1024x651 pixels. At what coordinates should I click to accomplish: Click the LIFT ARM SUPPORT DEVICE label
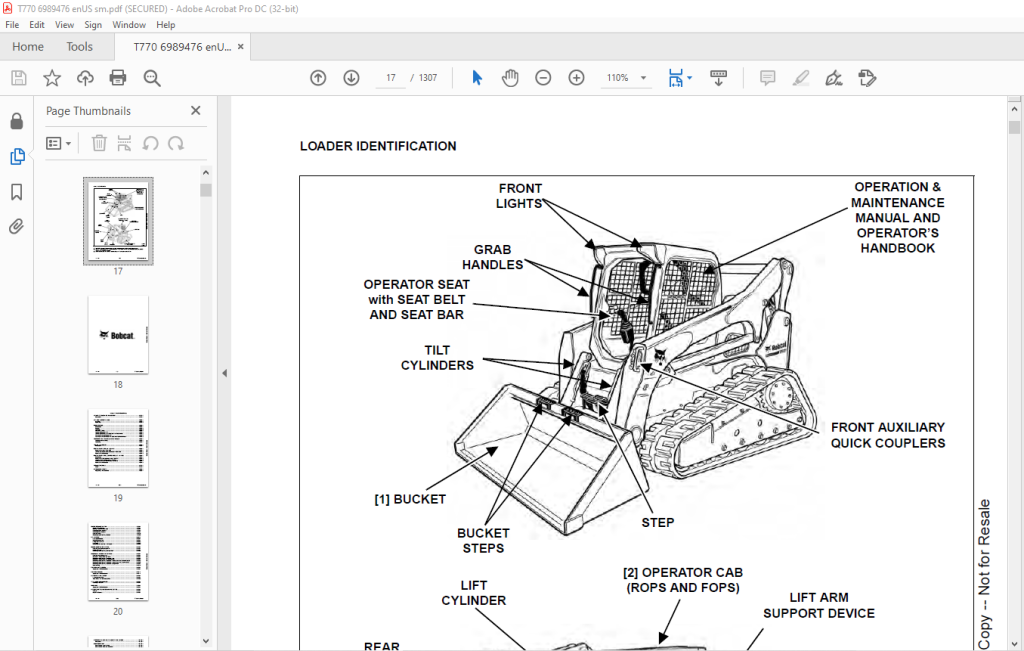[x=819, y=605]
